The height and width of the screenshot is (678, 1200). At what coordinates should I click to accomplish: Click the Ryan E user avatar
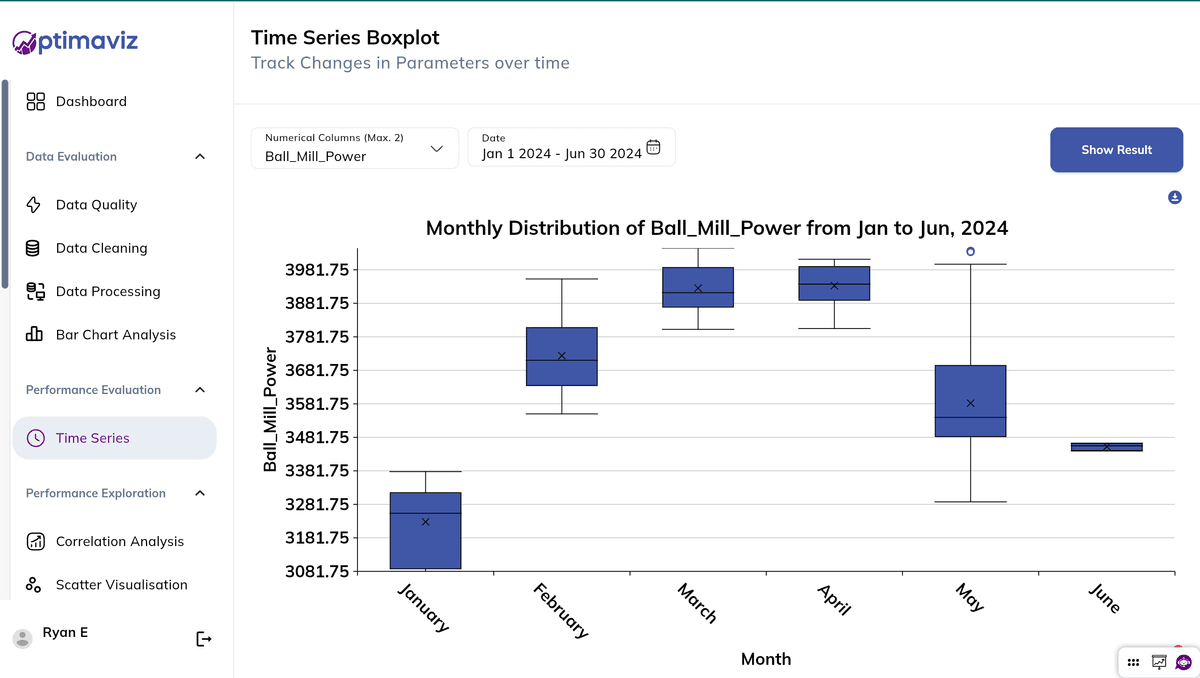tap(22, 638)
